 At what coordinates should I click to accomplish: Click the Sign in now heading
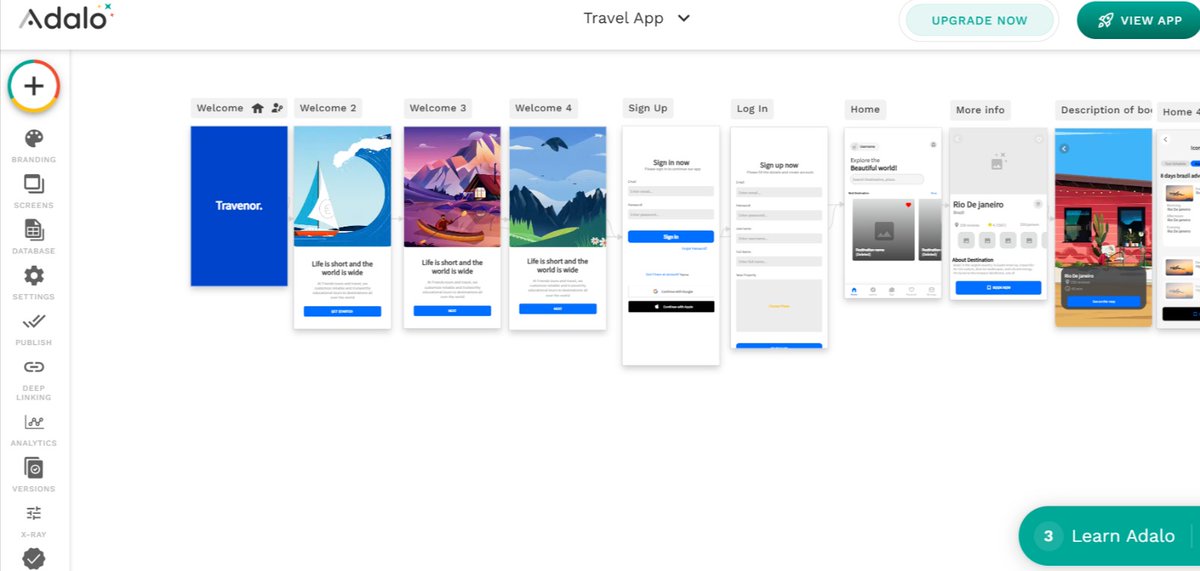coord(671,162)
